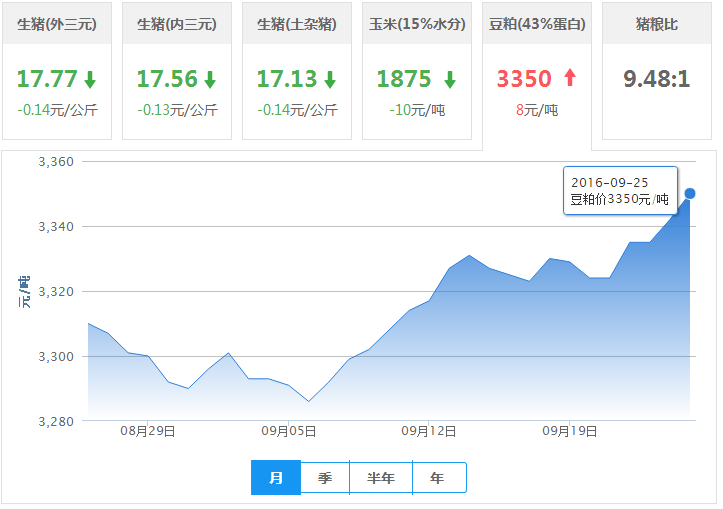723x509 pixels.
Task: Click the green down arrow beside 1875
Action: point(450,79)
